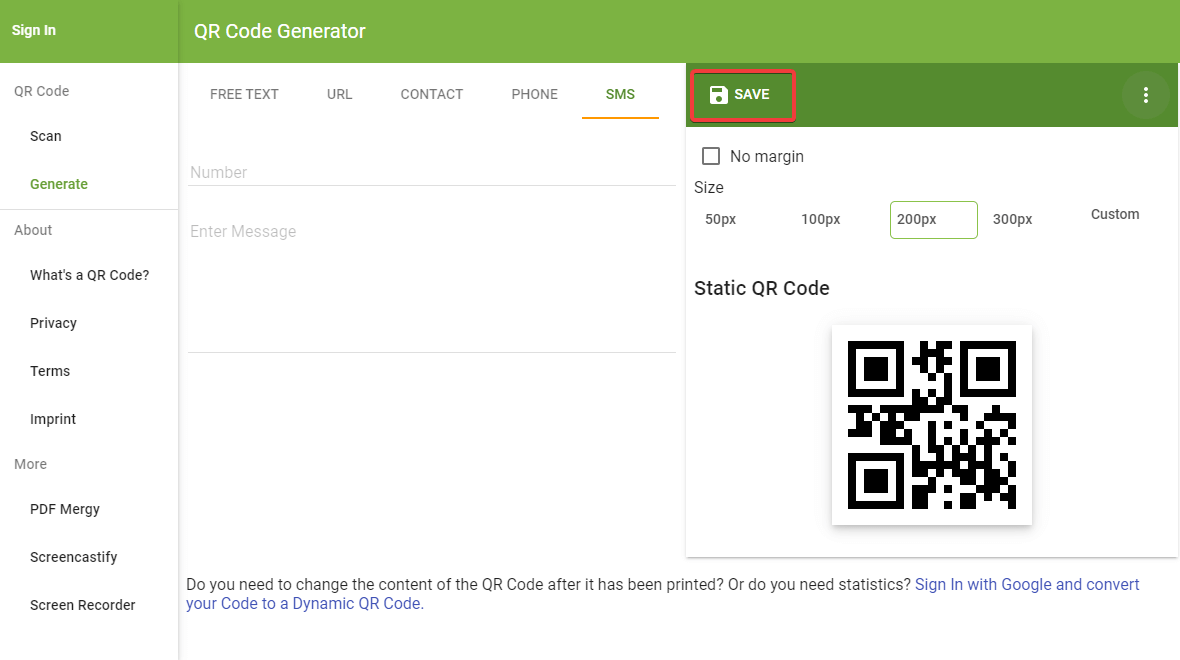This screenshot has width=1180, height=660.
Task: Click the Save floppy disk icon
Action: point(718,95)
